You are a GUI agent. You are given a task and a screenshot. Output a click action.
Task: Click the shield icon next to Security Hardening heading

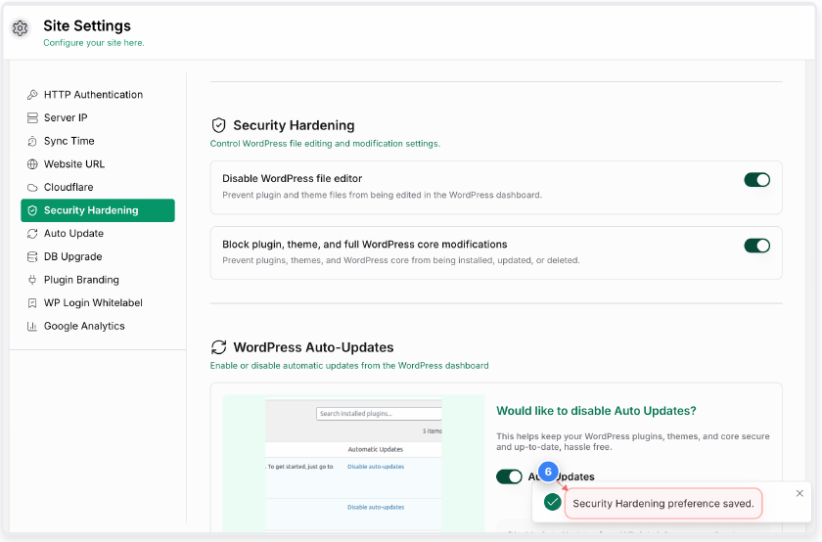tap(219, 125)
